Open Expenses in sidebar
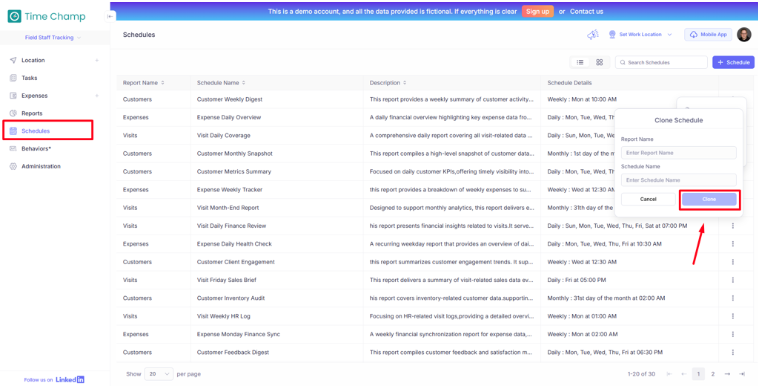The width and height of the screenshot is (758, 390). (34, 96)
